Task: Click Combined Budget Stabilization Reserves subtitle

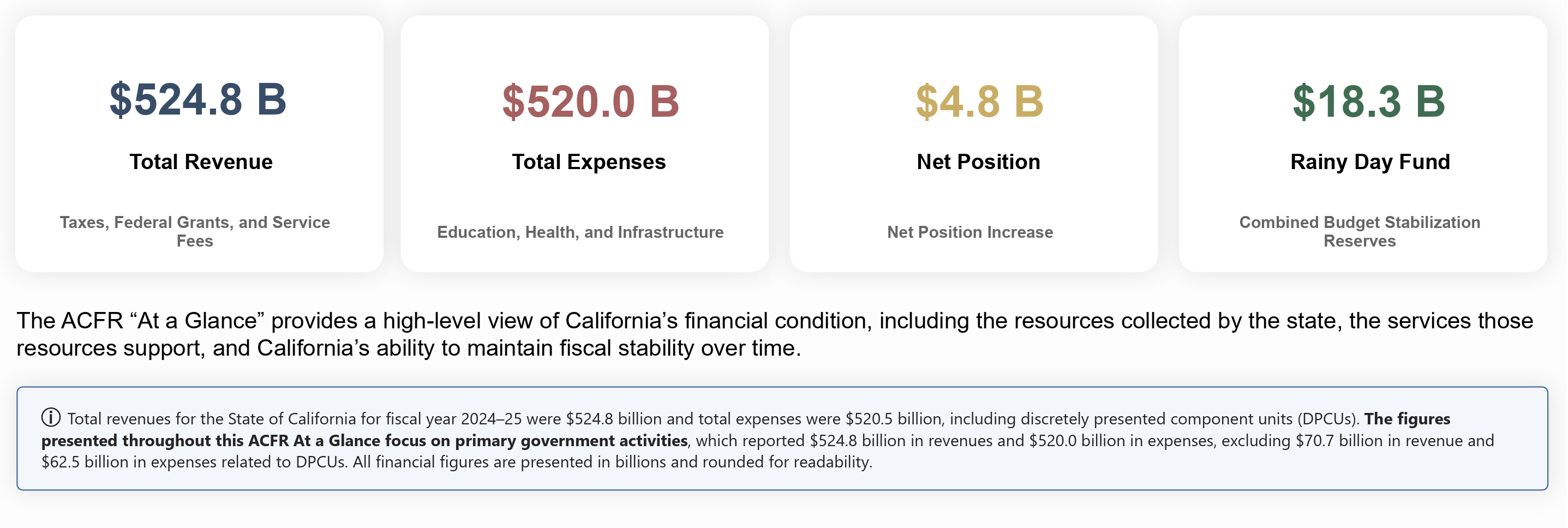Action: click(x=1360, y=232)
